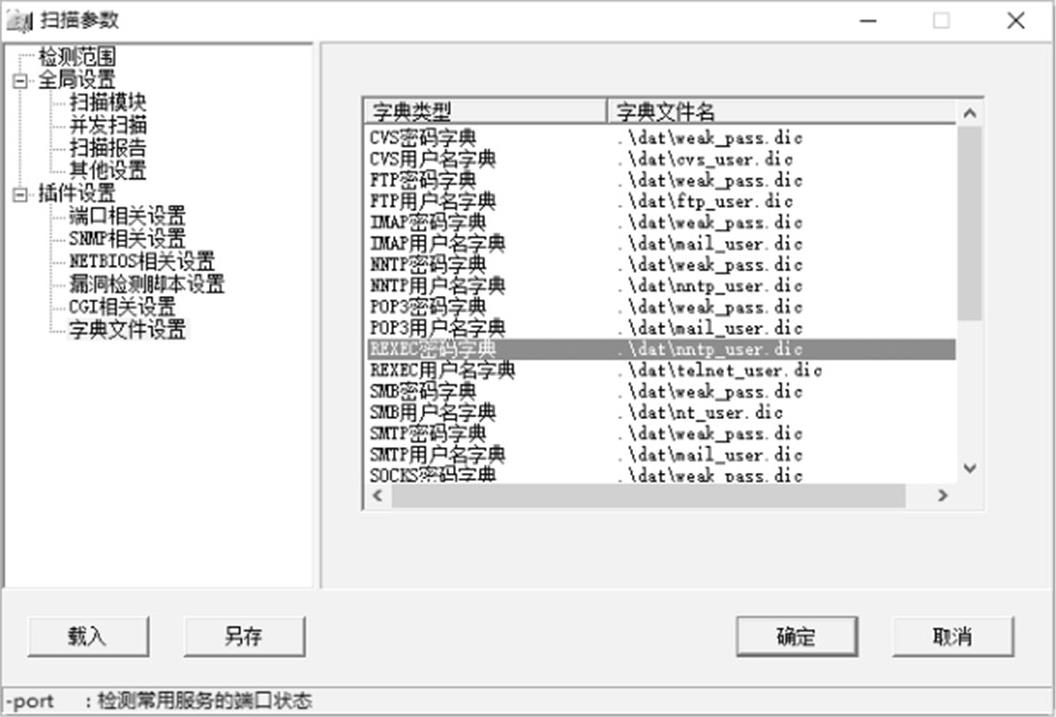Open 扫描模块 settings
Image resolution: width=1056 pixels, height=717 pixels.
click(x=108, y=102)
